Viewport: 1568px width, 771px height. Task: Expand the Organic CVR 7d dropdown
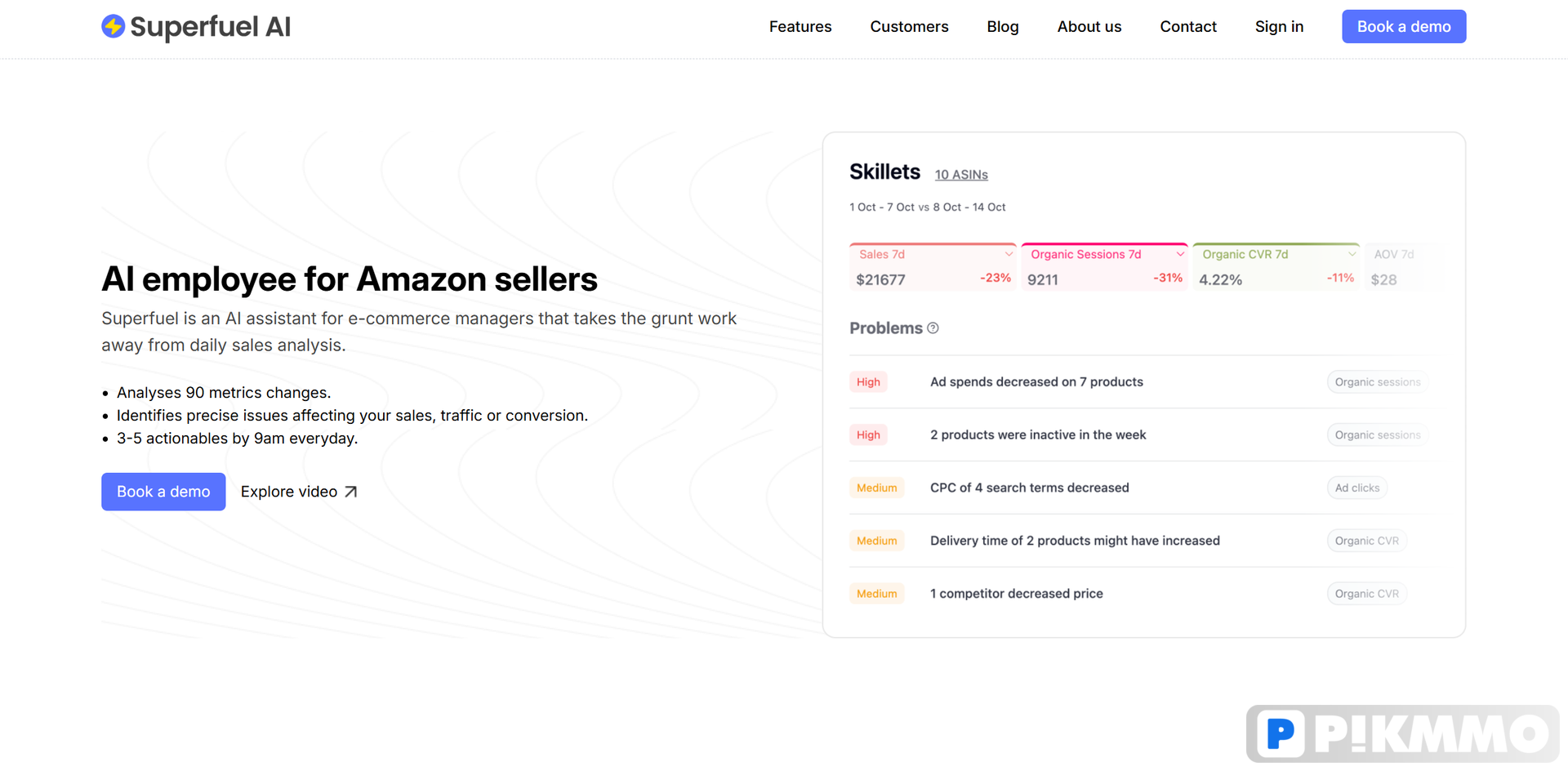(1352, 254)
